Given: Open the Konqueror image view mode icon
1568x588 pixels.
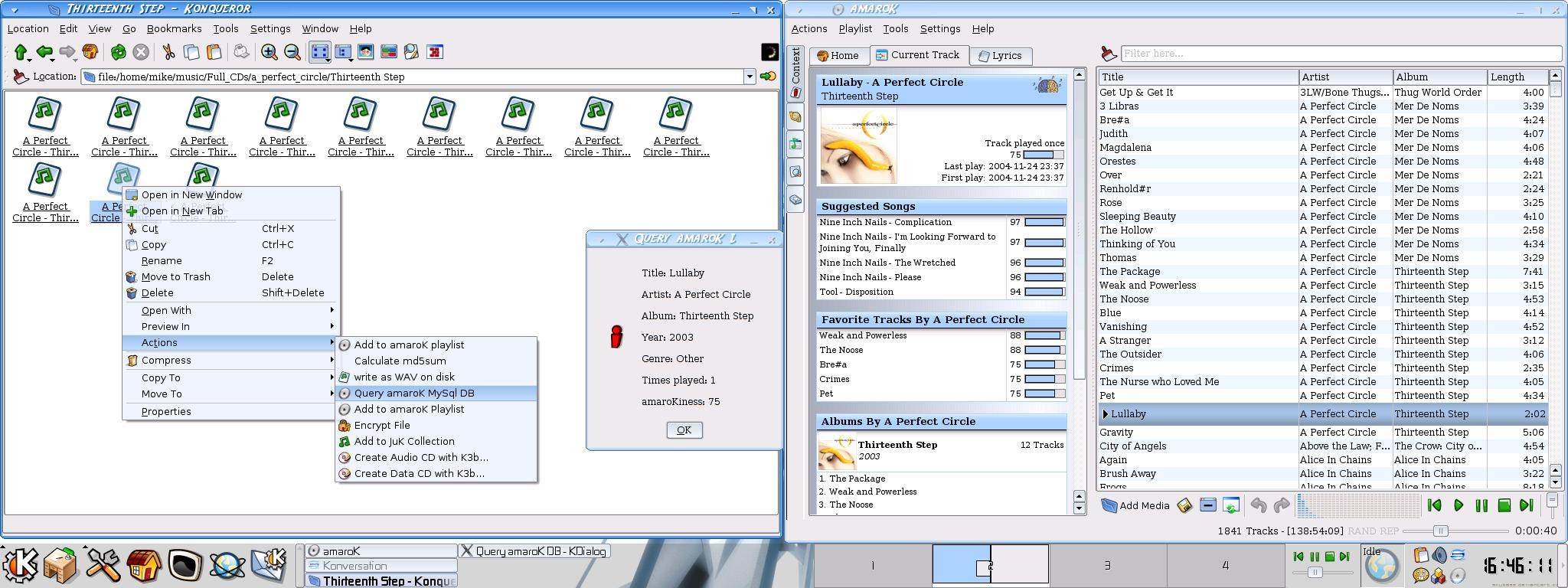Looking at the screenshot, I should [366, 52].
